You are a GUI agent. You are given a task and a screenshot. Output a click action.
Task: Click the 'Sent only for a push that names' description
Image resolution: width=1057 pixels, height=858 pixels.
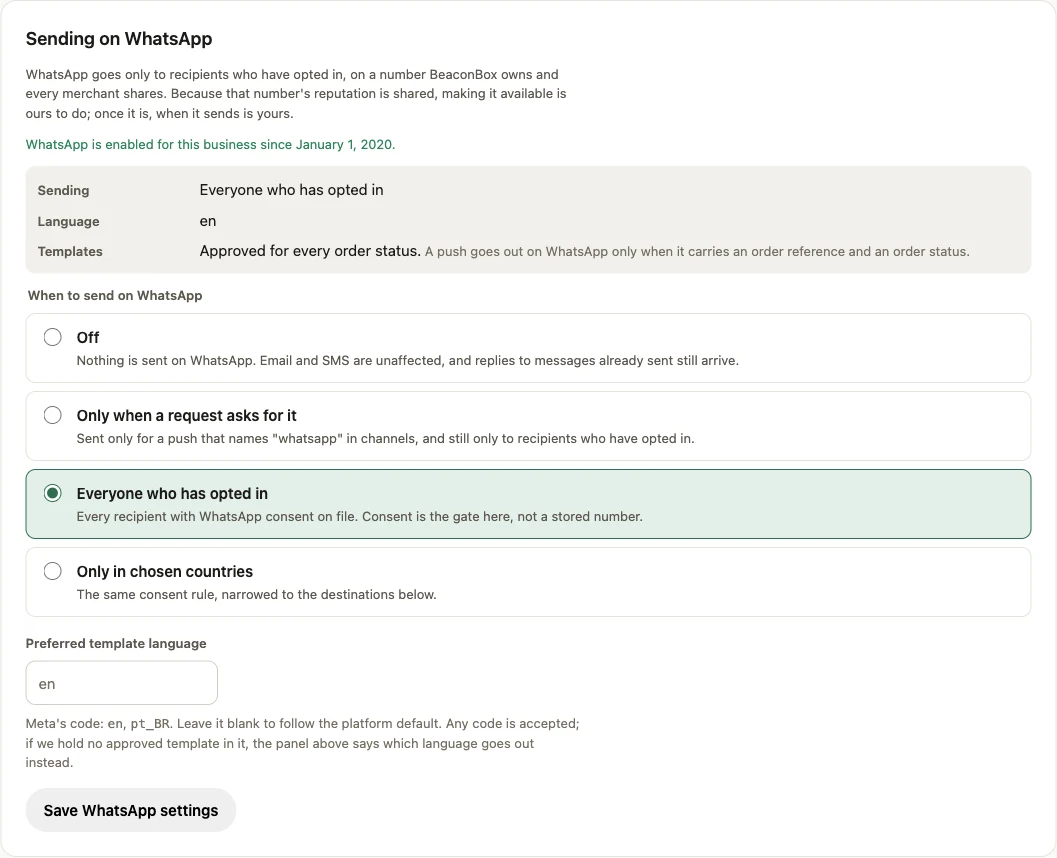386,439
